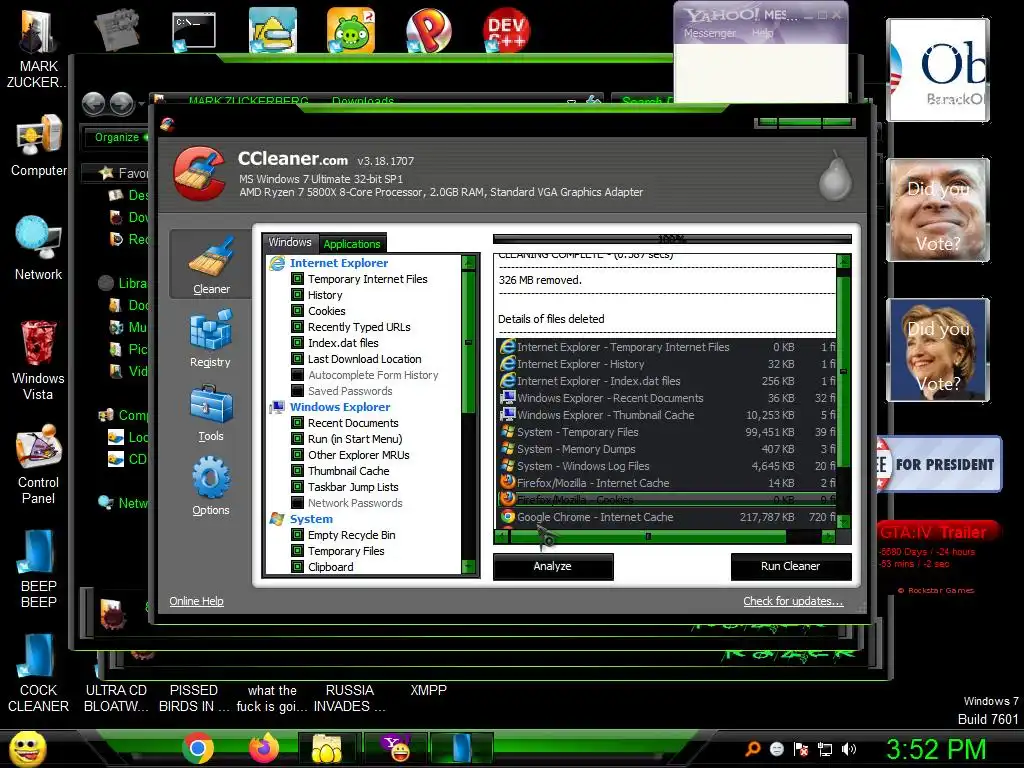Click Firefox in the taskbar
Viewport: 1024px width, 768px height.
(x=264, y=748)
